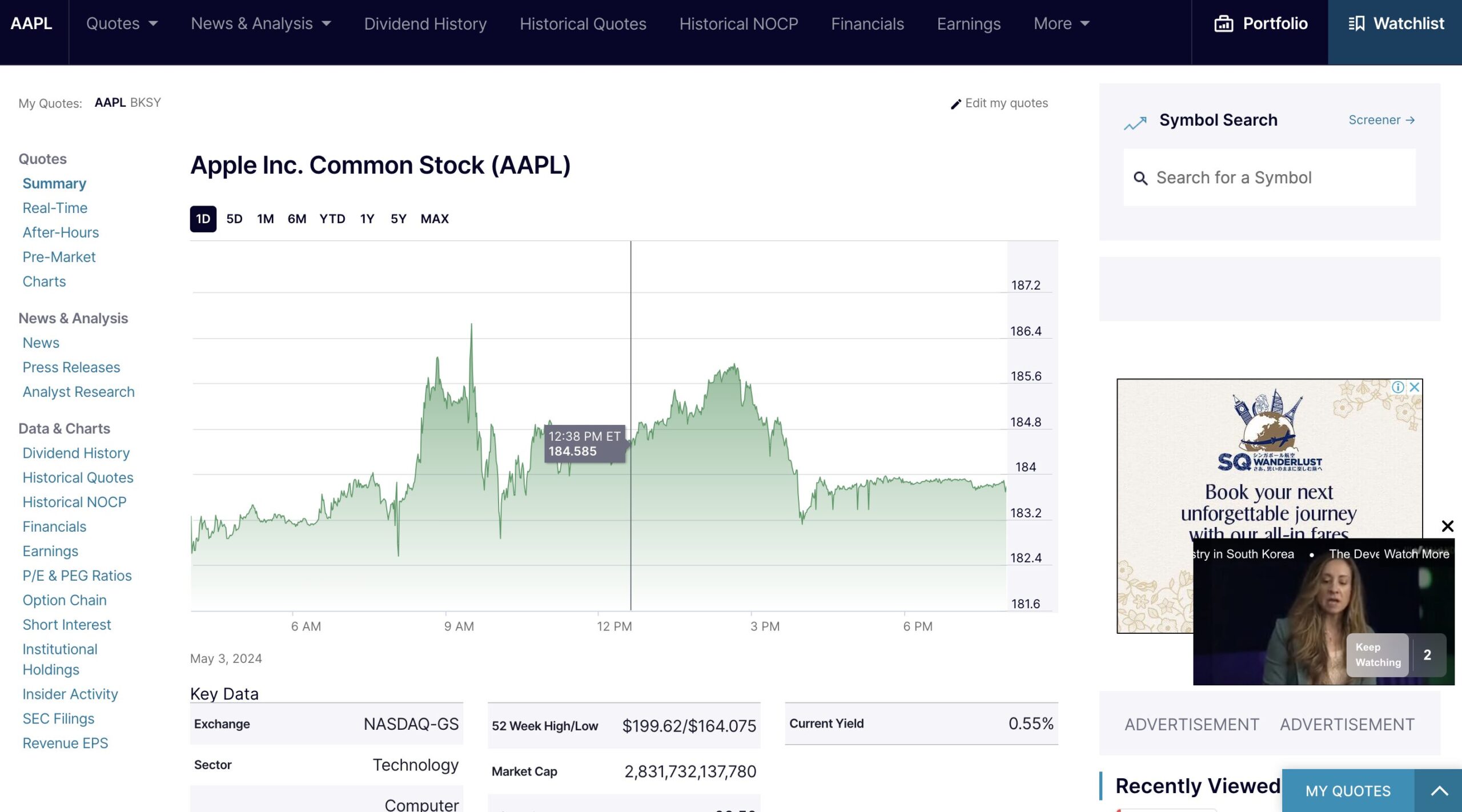Go to After-Hours quotes

pos(61,232)
